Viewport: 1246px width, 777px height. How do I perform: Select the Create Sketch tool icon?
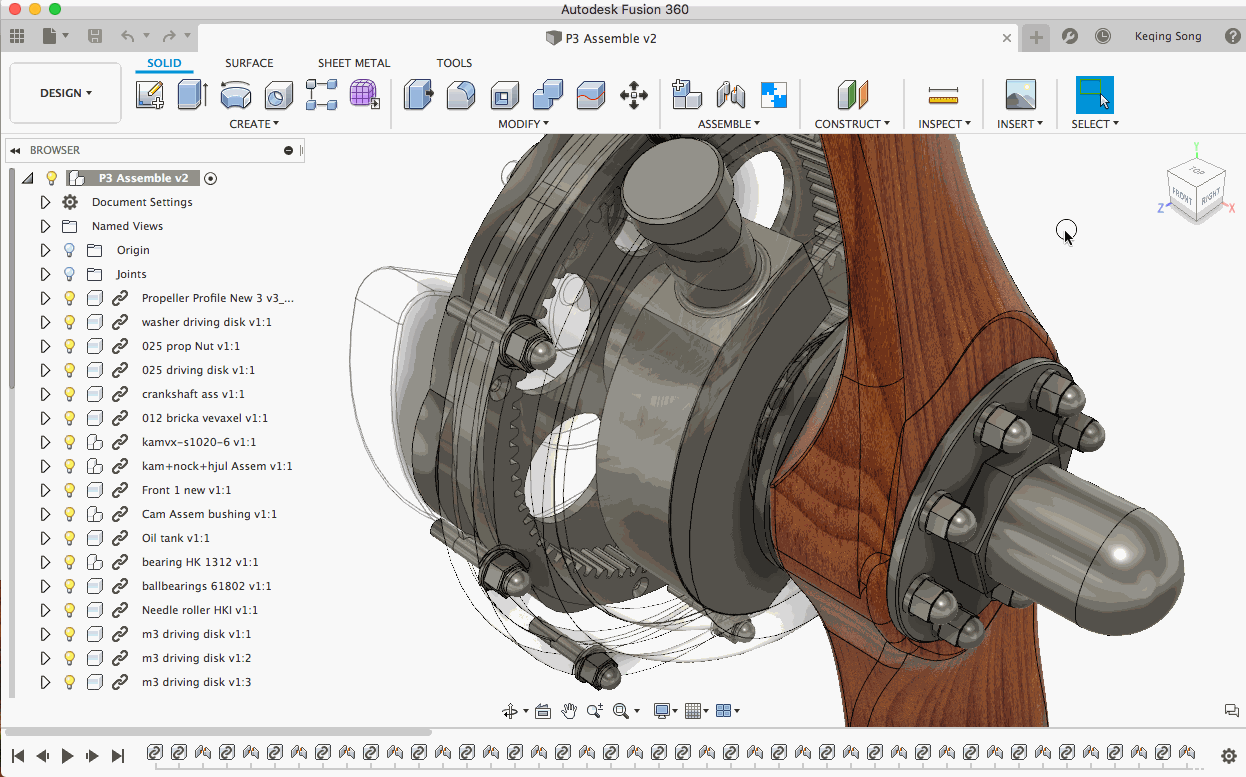point(150,95)
